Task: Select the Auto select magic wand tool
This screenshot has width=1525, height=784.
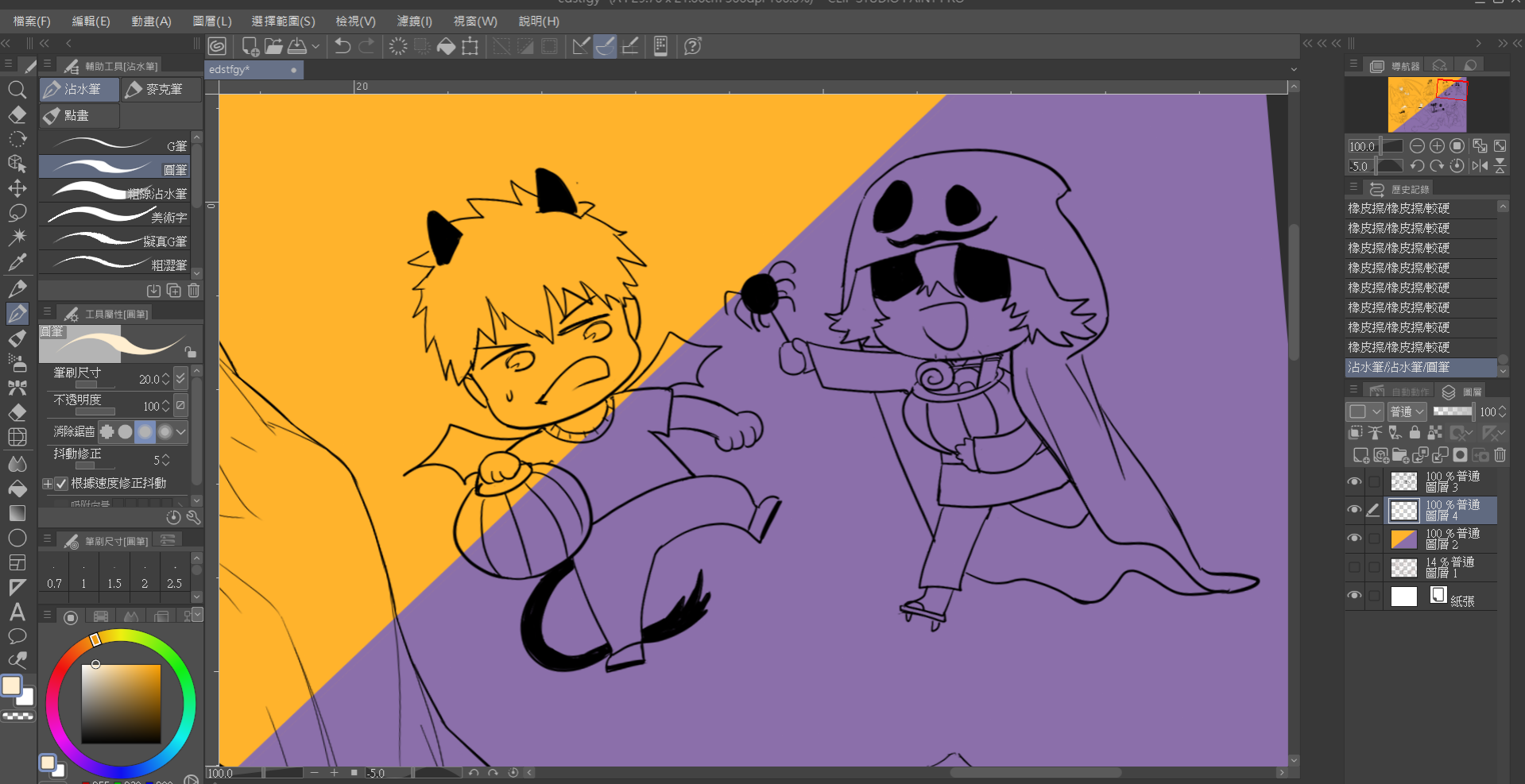Action: [x=17, y=238]
